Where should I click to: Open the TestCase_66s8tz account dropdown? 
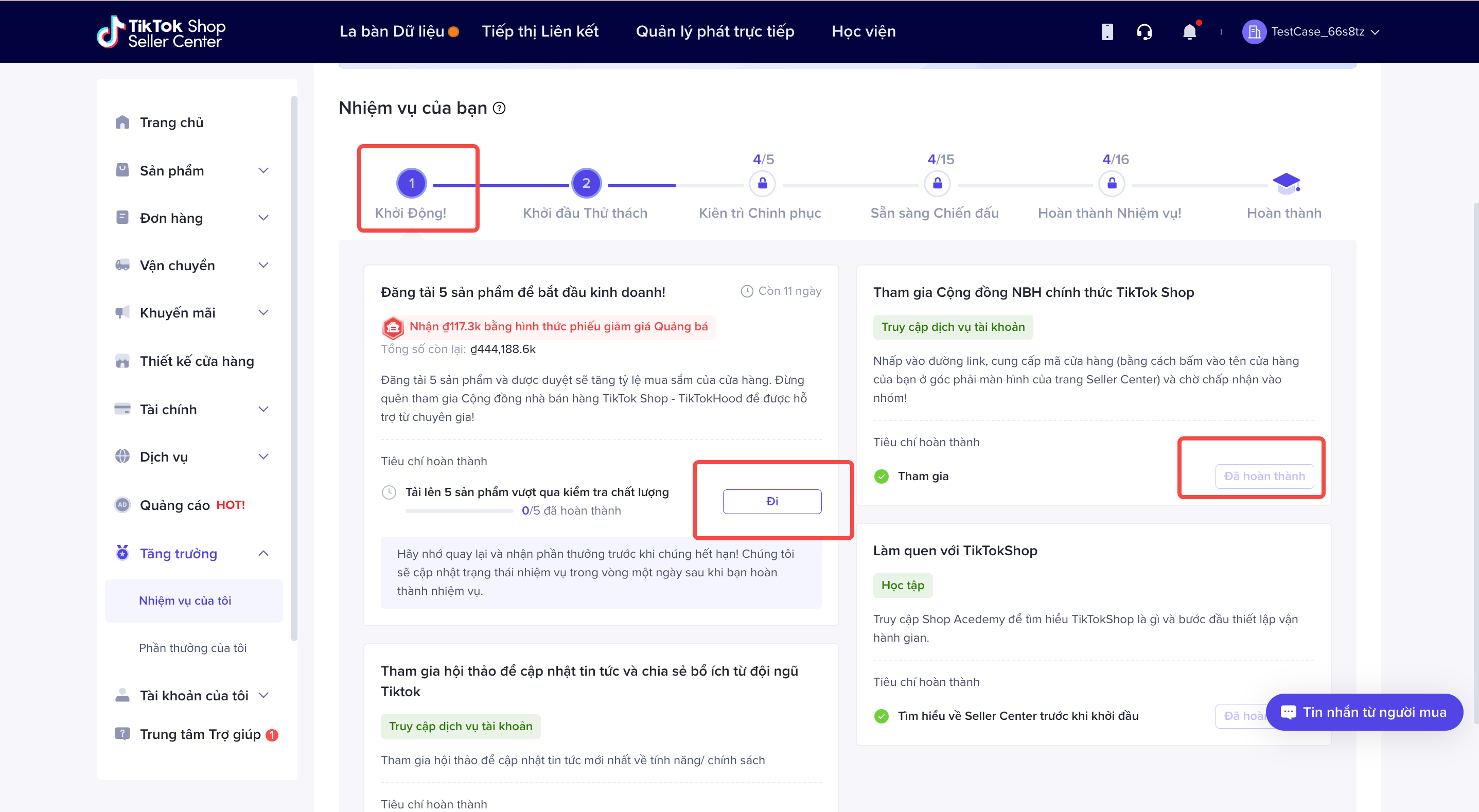1311,31
